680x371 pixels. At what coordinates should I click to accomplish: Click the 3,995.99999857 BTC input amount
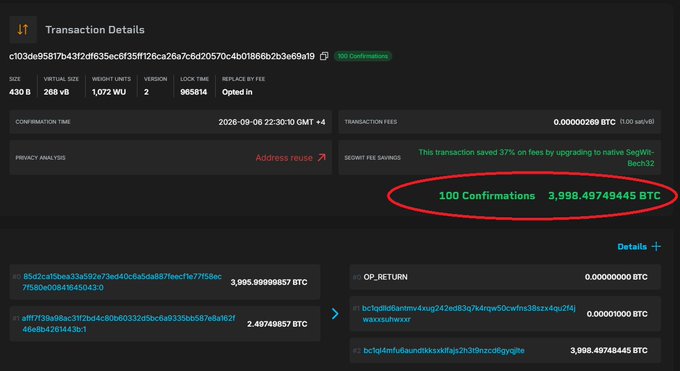[x=269, y=282]
